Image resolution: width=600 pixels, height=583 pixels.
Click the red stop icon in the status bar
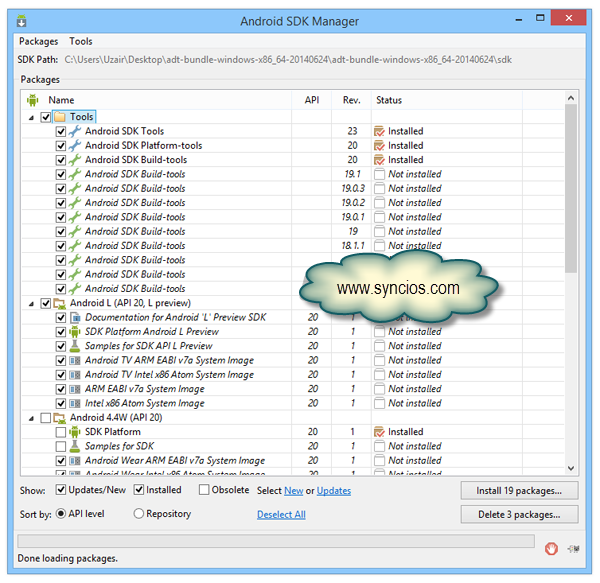551,549
